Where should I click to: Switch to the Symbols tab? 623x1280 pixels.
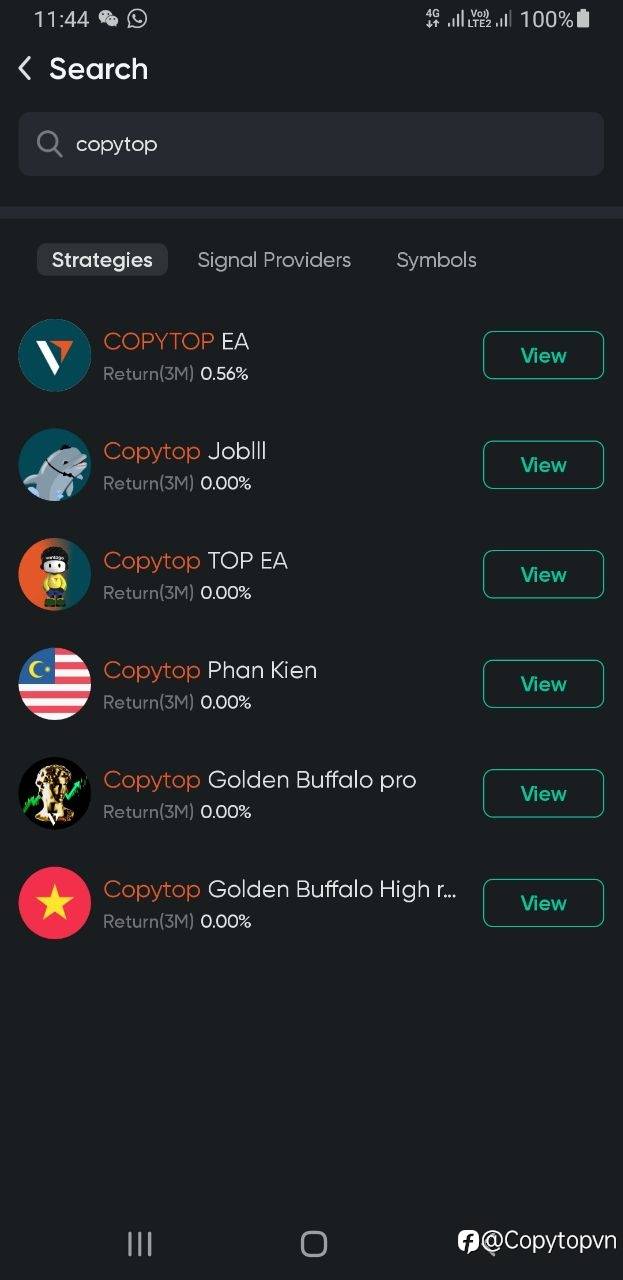click(x=436, y=260)
